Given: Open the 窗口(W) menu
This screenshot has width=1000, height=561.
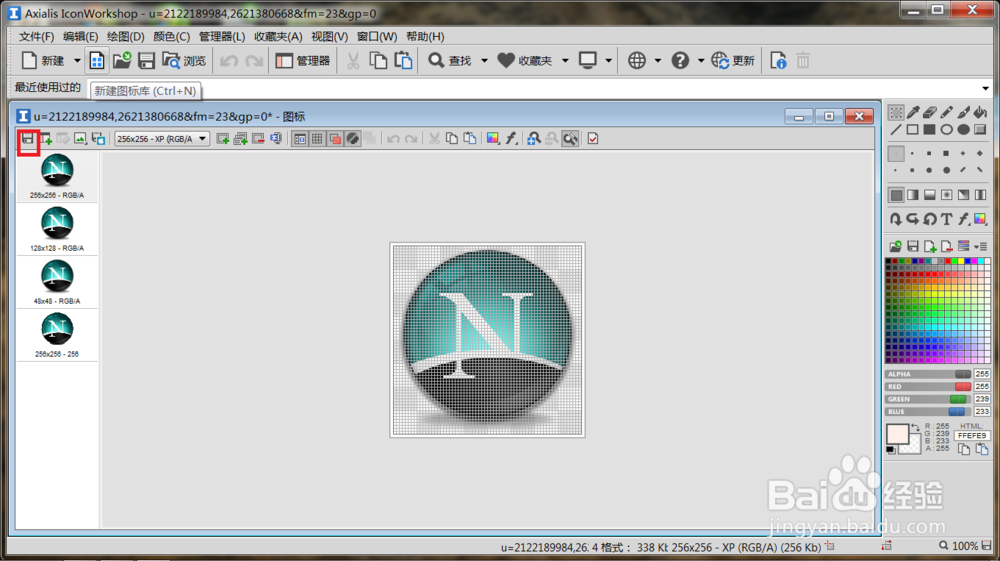Looking at the screenshot, I should pyautogui.click(x=377, y=36).
